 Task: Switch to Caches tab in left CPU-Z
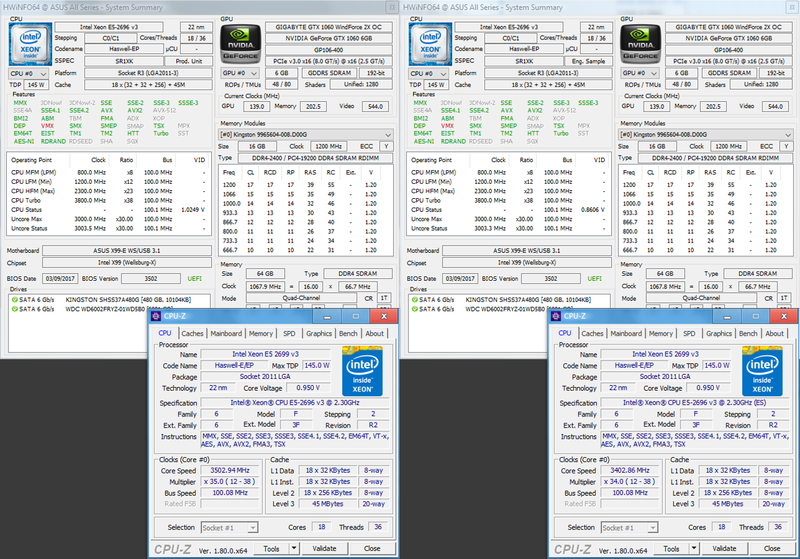coord(192,334)
